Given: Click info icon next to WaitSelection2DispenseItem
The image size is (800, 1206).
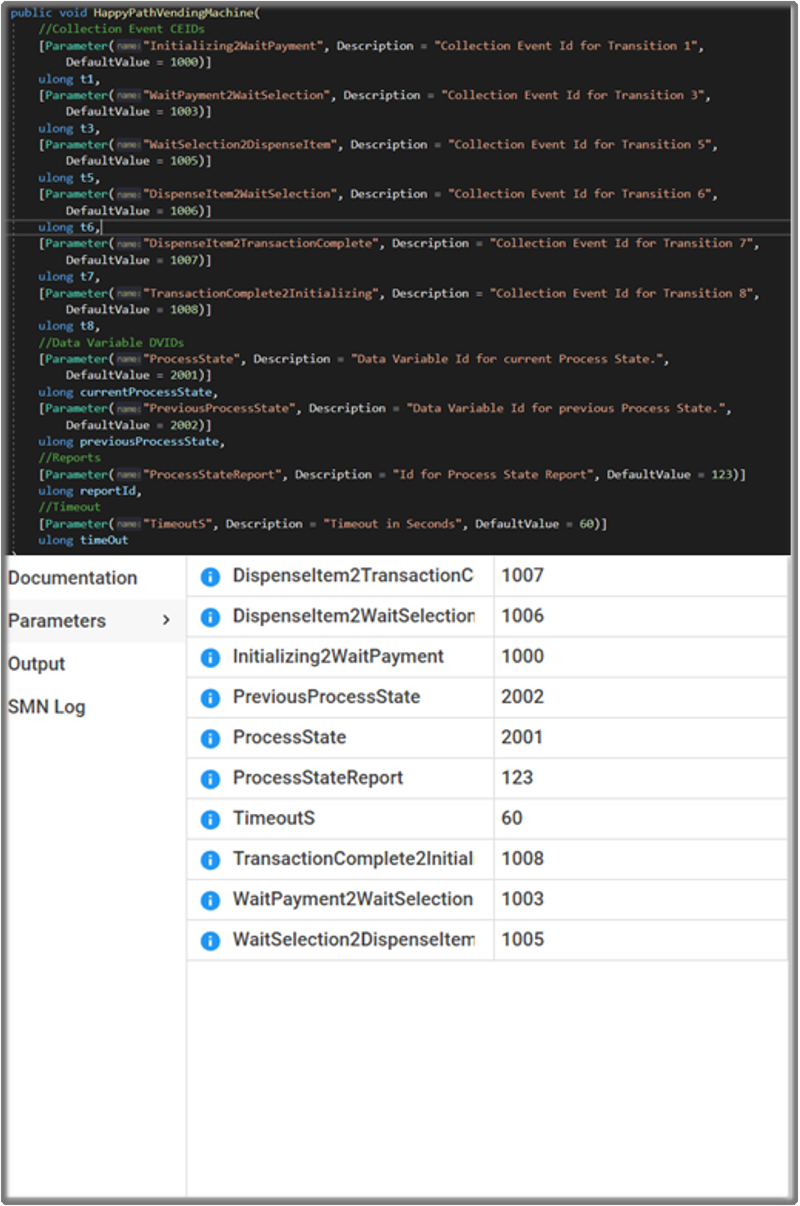Looking at the screenshot, I should [x=210, y=940].
